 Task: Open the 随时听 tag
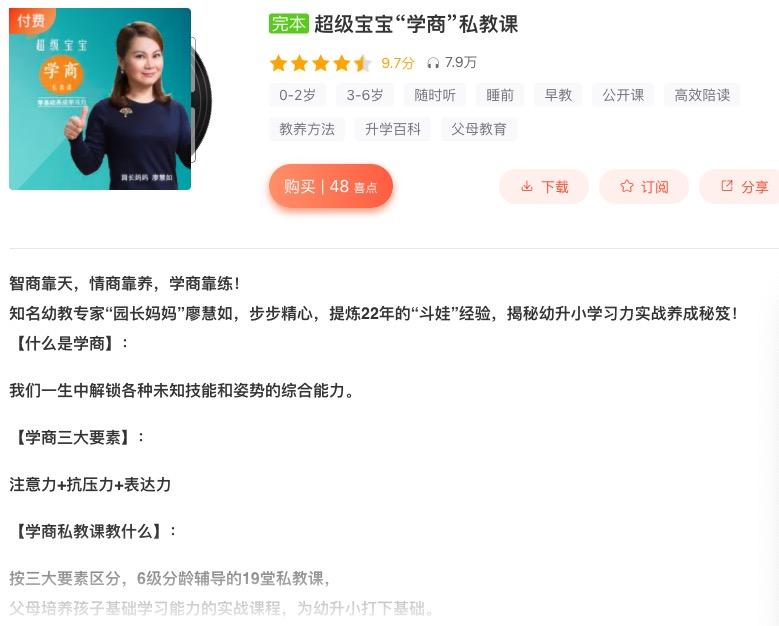pyautogui.click(x=435, y=95)
